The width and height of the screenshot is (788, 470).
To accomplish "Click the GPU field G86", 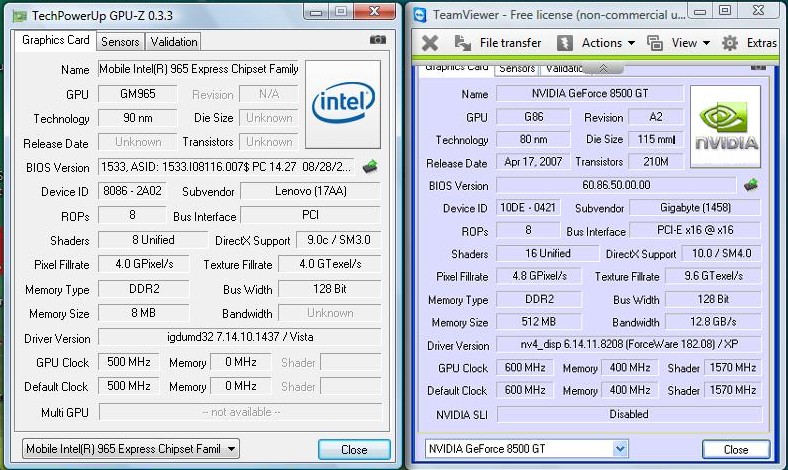I will pyautogui.click(x=533, y=117).
